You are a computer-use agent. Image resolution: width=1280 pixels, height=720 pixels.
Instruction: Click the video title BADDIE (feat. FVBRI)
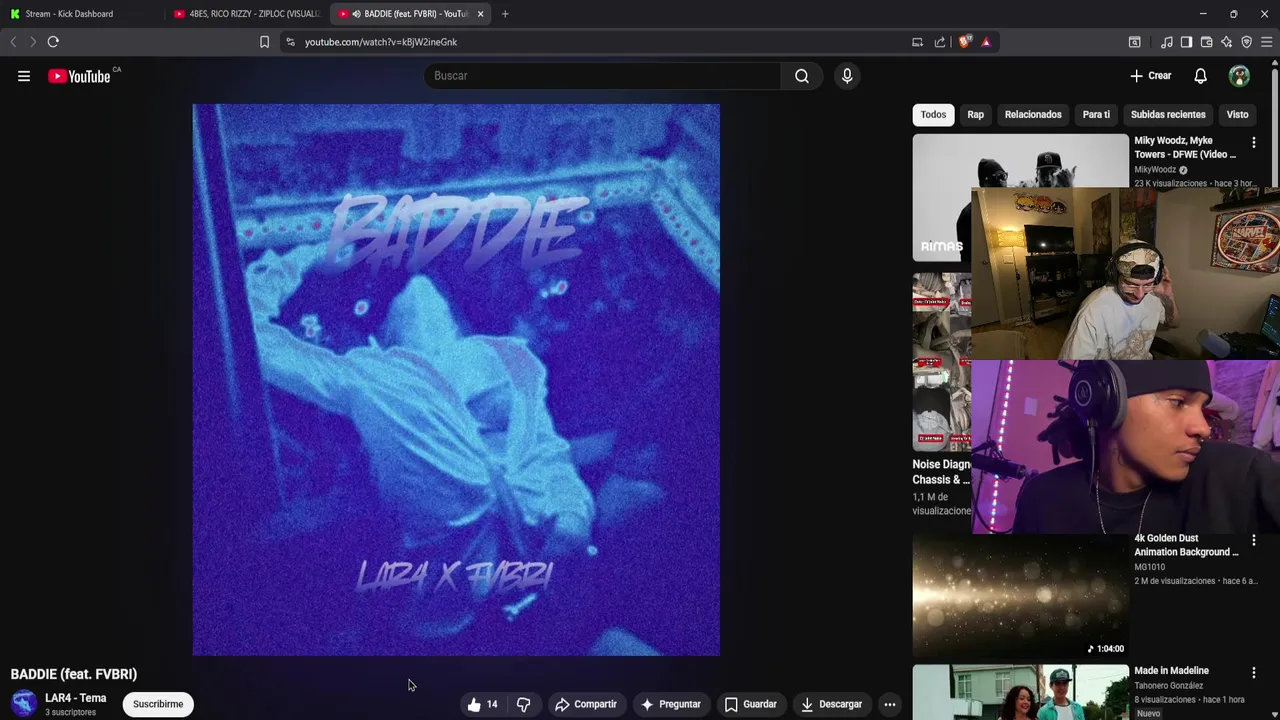click(x=74, y=674)
